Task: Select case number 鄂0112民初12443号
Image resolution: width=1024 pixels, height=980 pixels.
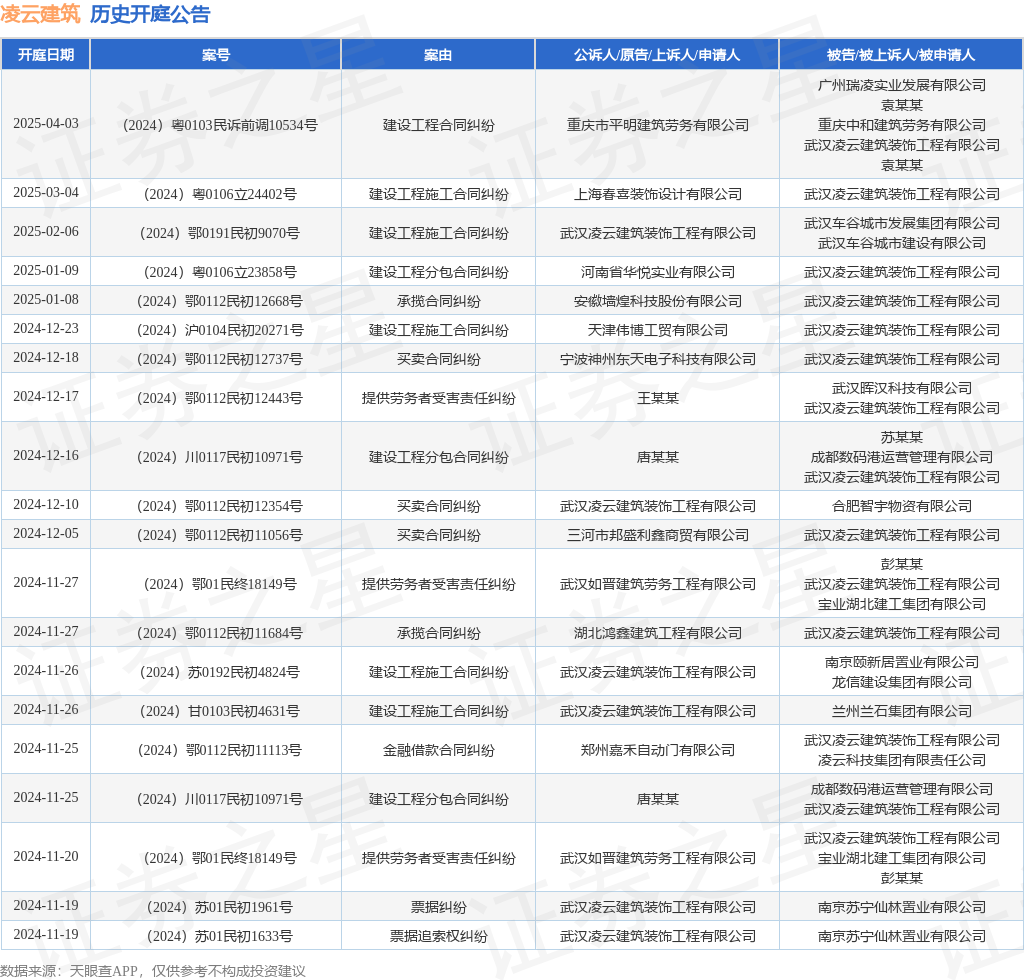Action: (x=220, y=398)
